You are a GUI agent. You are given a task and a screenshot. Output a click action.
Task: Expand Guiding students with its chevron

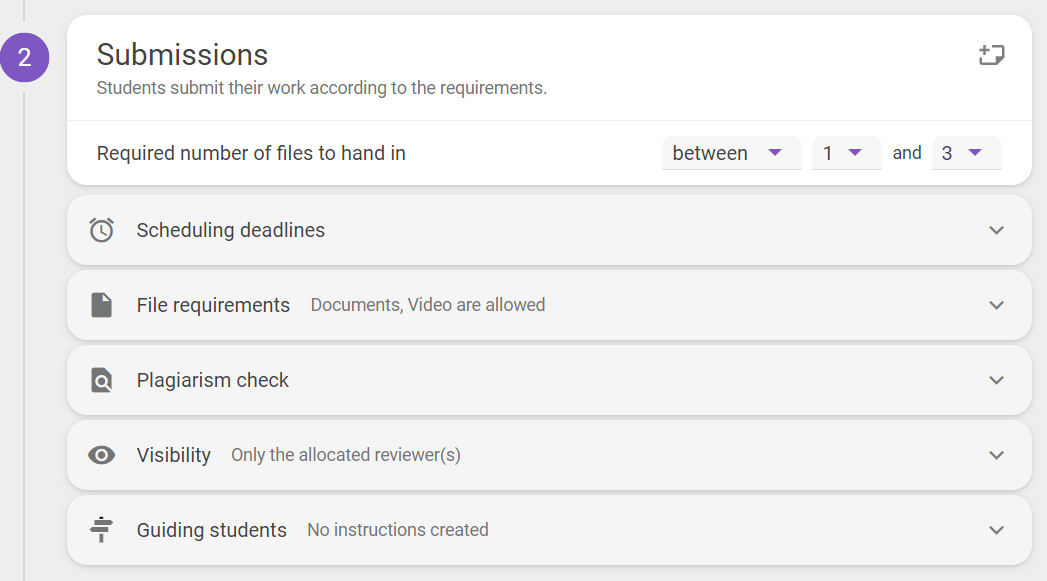click(x=996, y=530)
